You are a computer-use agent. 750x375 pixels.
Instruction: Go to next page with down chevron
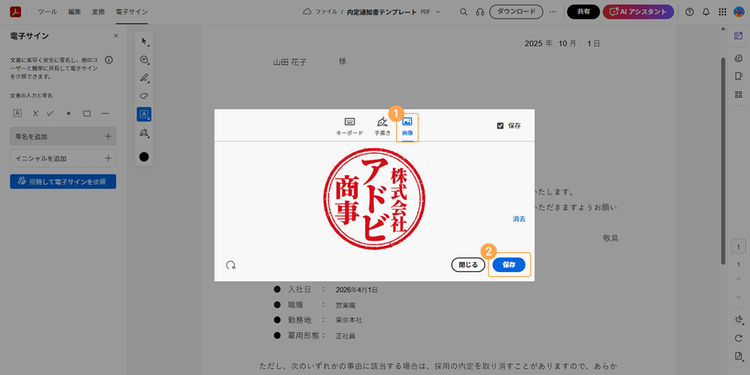pyautogui.click(x=738, y=297)
